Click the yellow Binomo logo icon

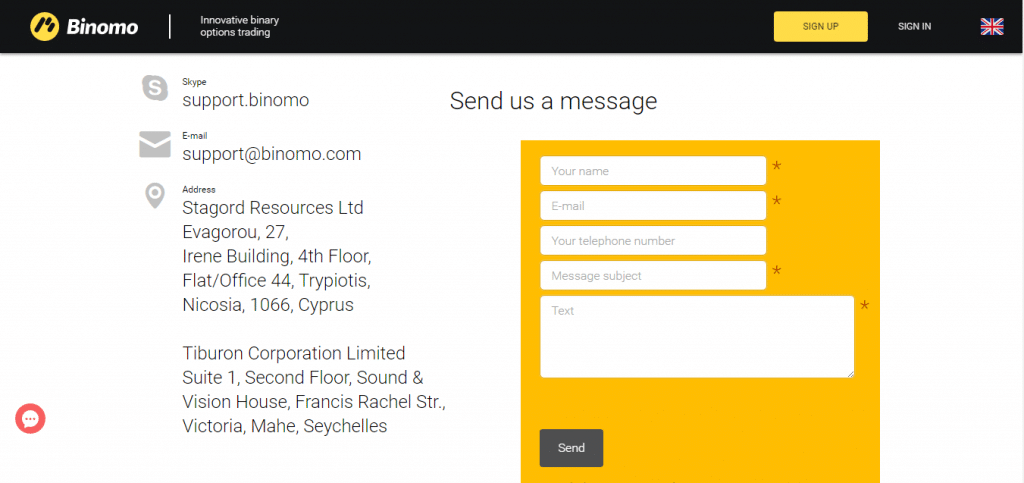click(x=44, y=27)
